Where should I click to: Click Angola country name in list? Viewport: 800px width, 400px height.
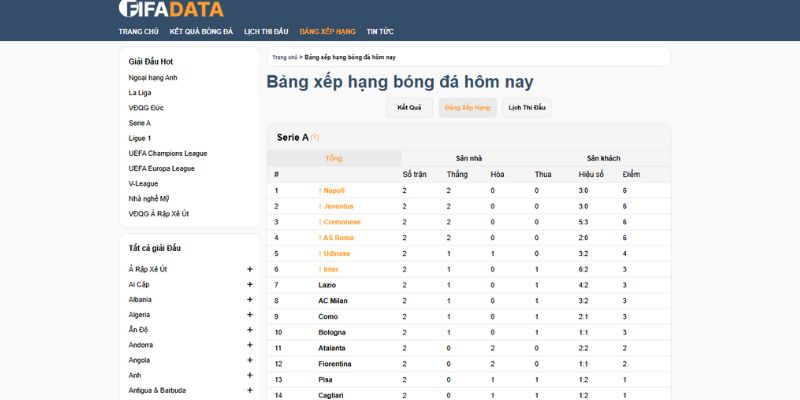139,360
